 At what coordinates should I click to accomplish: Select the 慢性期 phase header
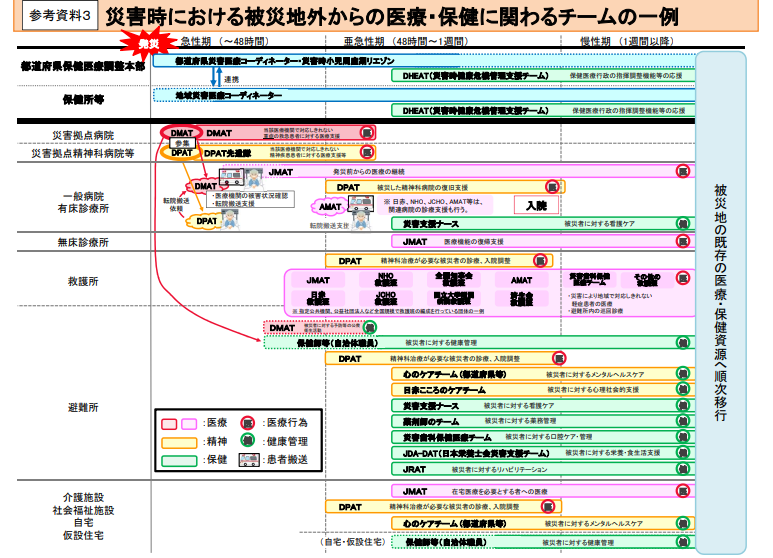point(627,41)
